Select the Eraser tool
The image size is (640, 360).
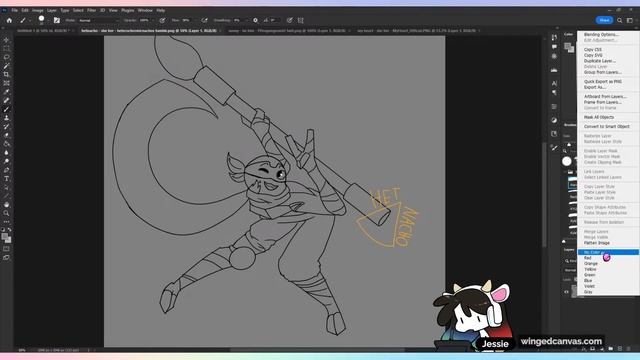click(6, 135)
